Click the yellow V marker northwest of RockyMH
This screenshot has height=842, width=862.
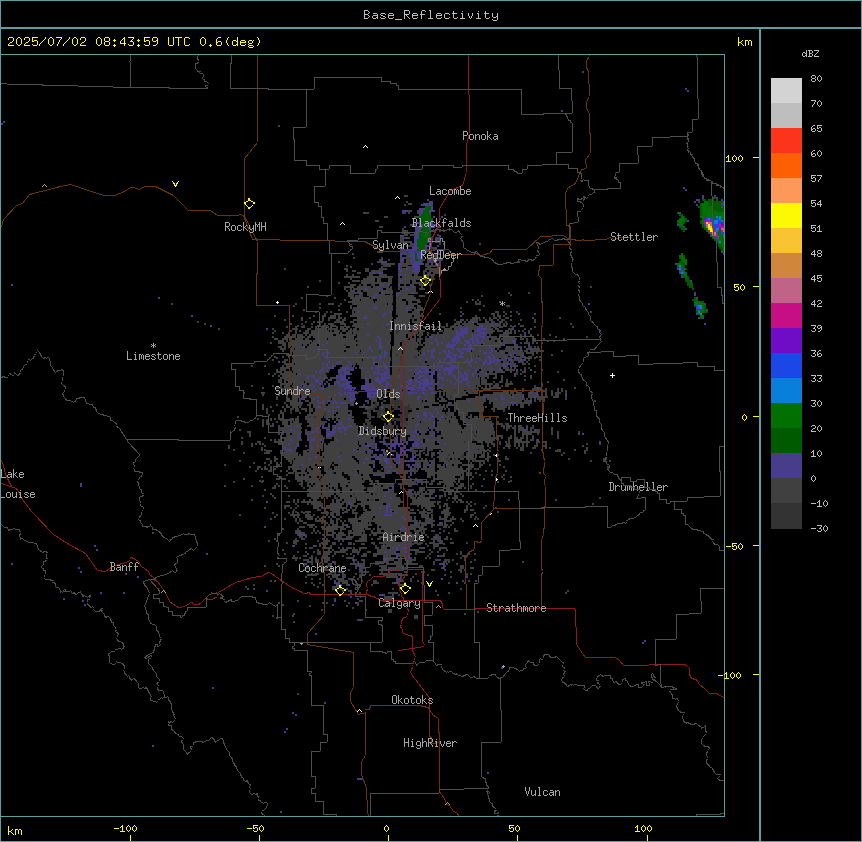[175, 184]
